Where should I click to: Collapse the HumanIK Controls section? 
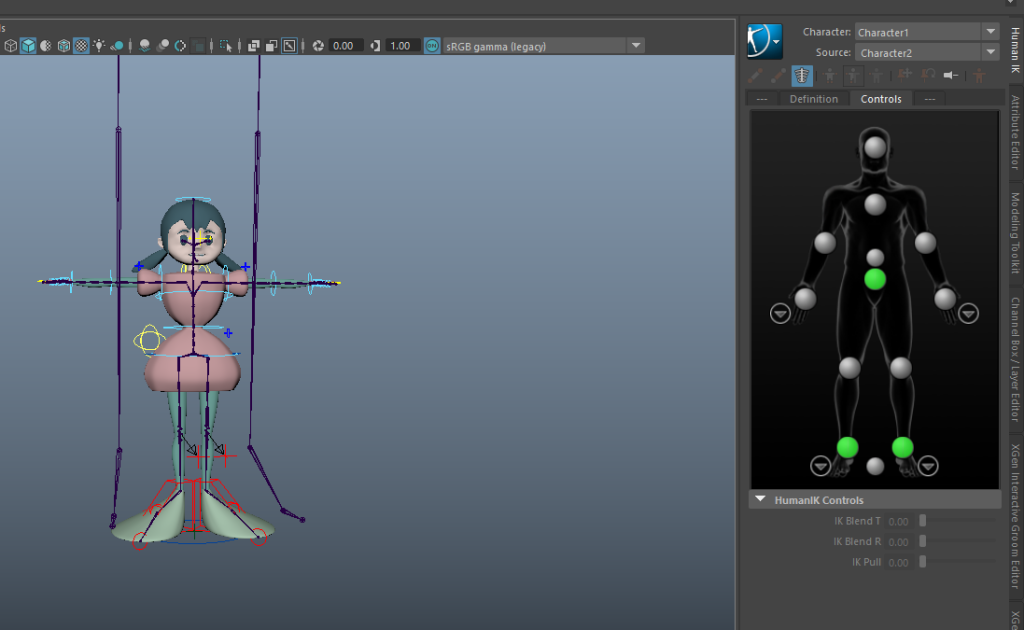pyautogui.click(x=760, y=499)
